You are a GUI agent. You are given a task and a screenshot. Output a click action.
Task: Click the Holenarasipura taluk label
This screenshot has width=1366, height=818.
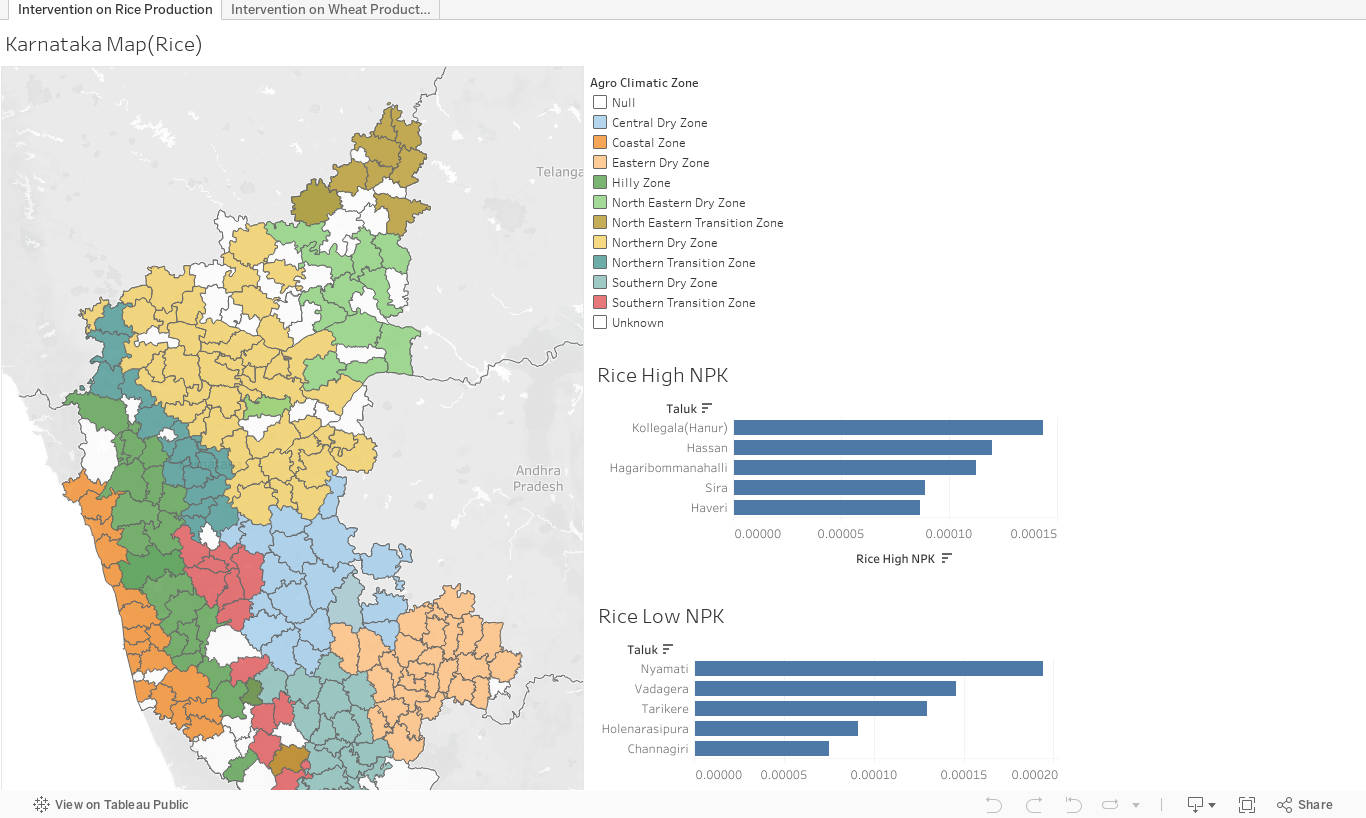tap(645, 728)
